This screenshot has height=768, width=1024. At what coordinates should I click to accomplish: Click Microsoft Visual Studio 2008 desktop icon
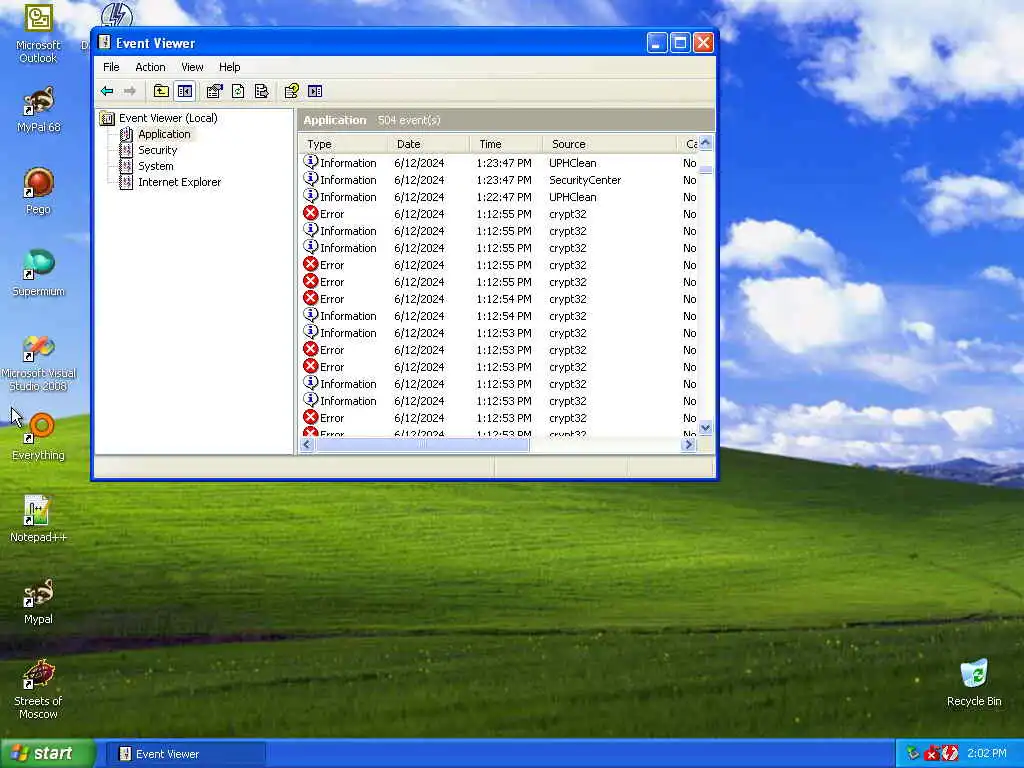click(38, 363)
